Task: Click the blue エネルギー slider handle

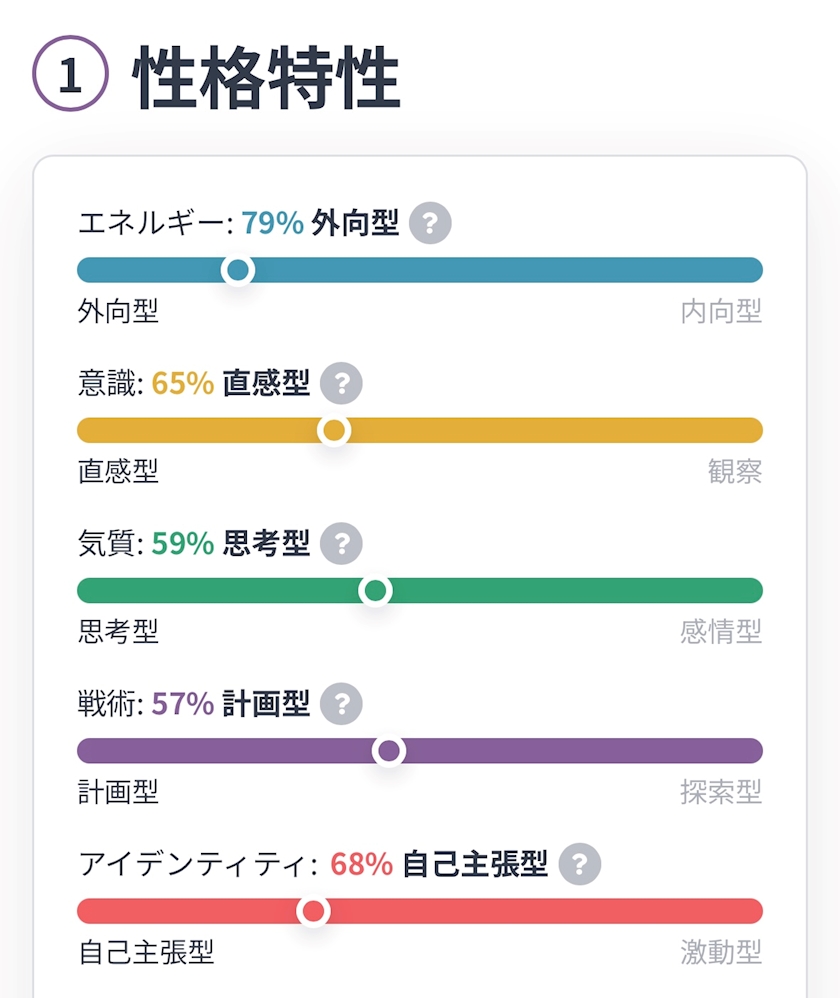Action: (238, 270)
